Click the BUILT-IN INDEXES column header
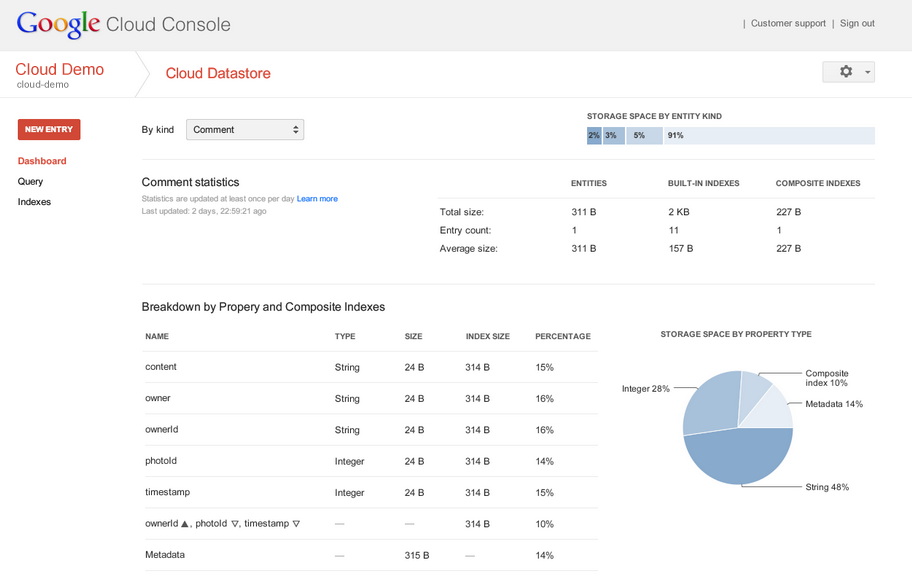Image resolution: width=912 pixels, height=587 pixels. [703, 183]
